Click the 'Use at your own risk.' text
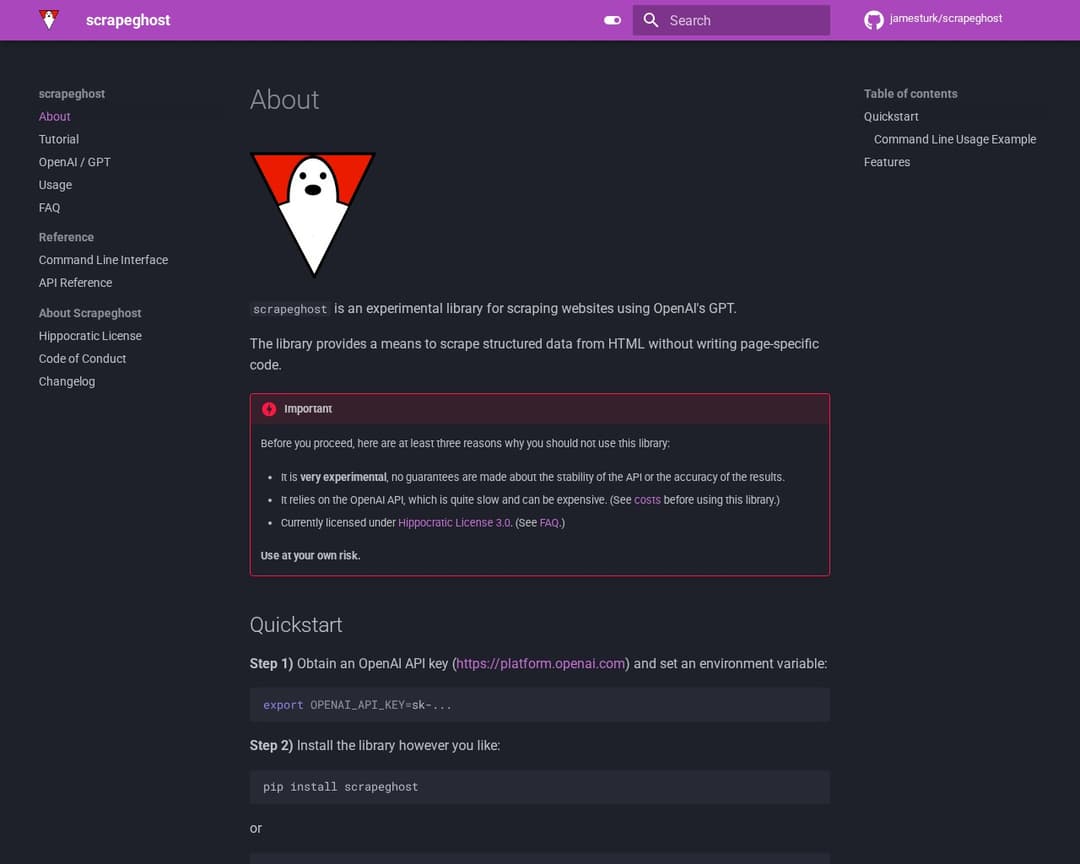This screenshot has height=864, width=1080. (310, 555)
